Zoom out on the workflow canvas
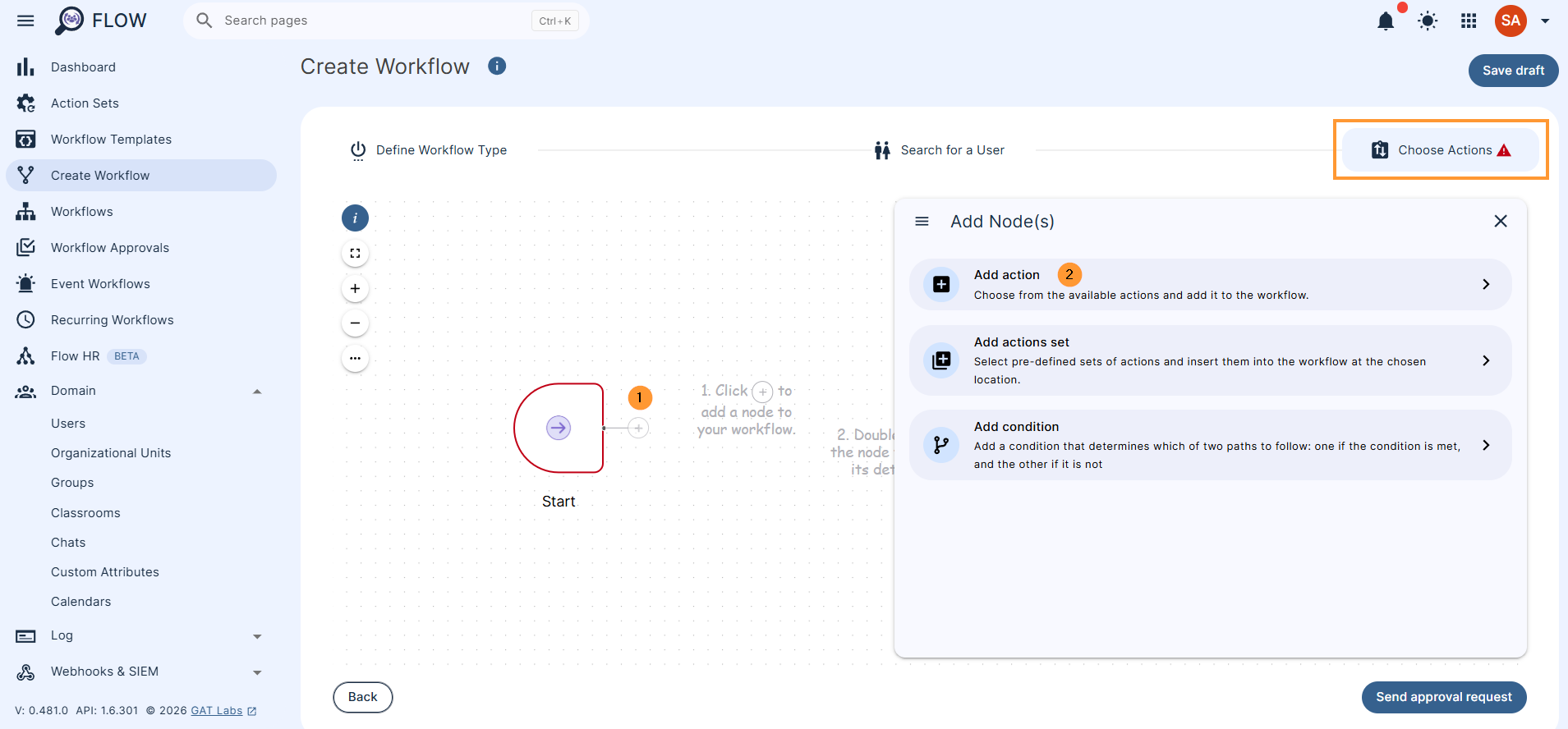Viewport: 1568px width, 729px height. click(x=355, y=323)
